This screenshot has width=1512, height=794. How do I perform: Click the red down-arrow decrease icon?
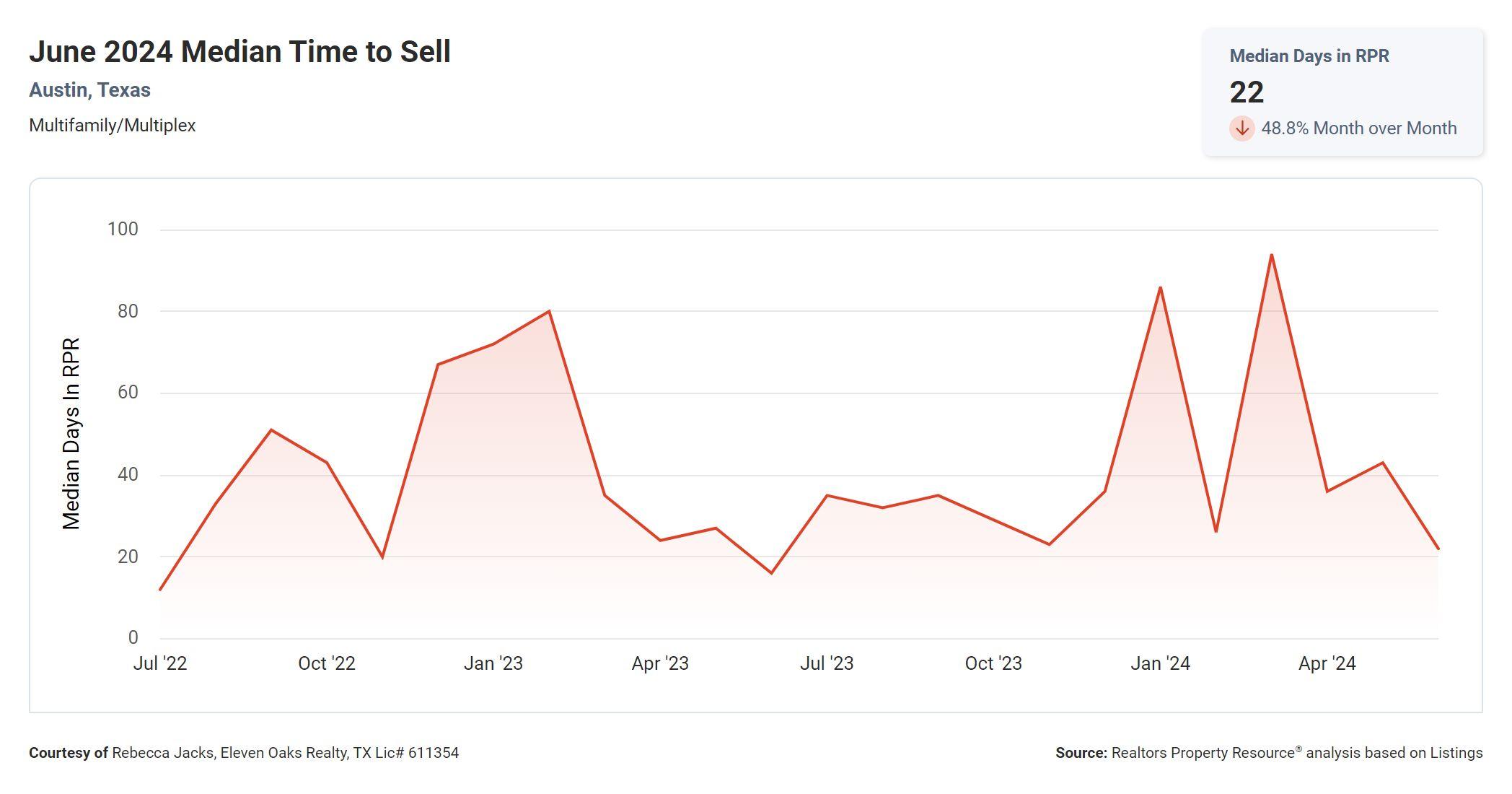tap(1241, 128)
